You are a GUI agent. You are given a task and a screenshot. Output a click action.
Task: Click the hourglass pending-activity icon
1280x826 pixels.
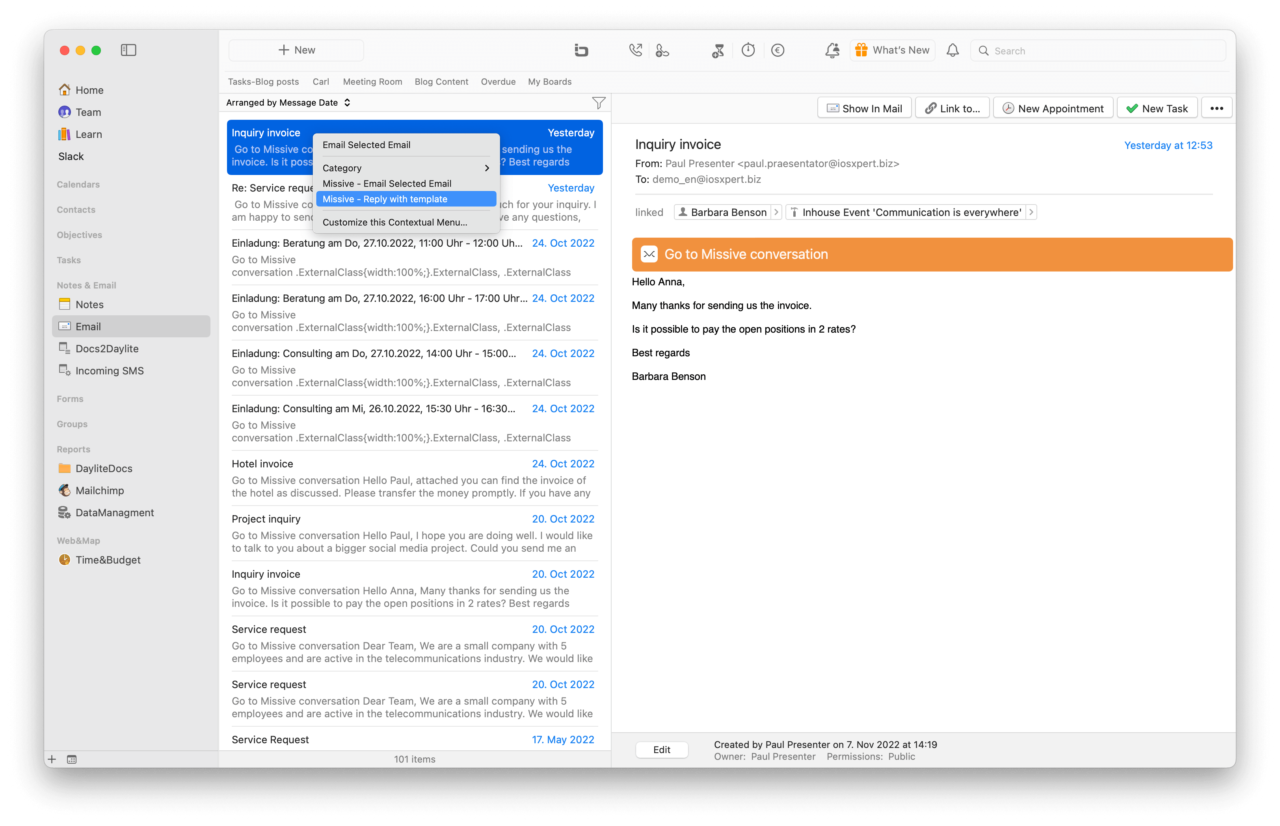point(718,49)
